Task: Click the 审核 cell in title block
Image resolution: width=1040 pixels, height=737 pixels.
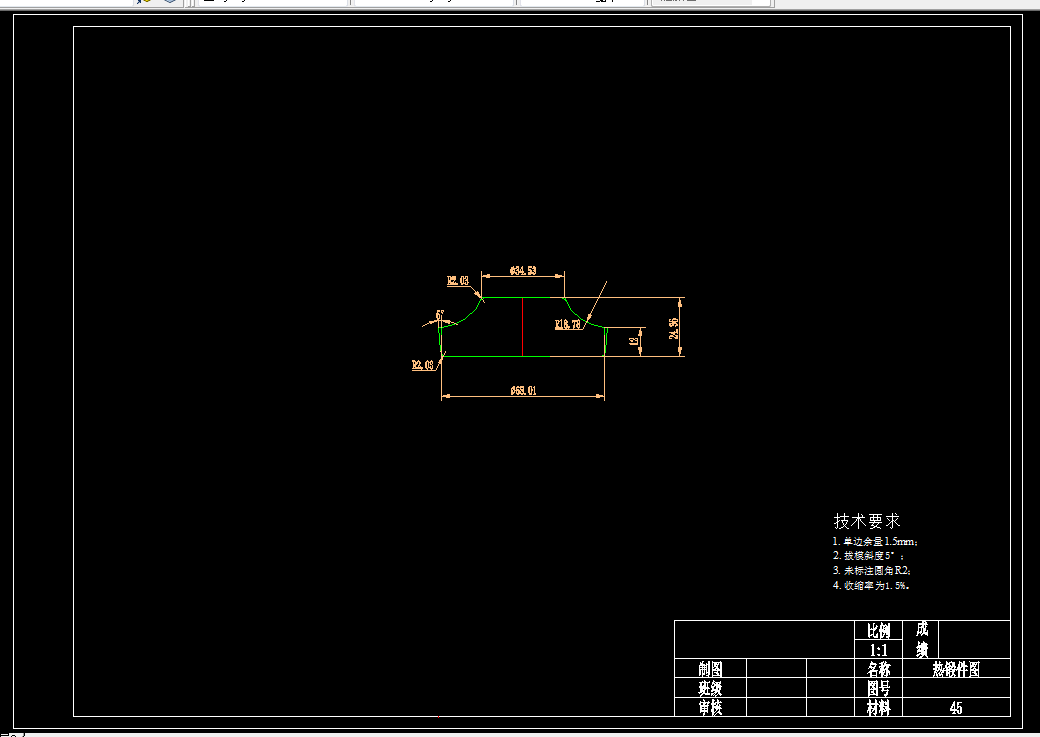Action: pyautogui.click(x=710, y=707)
